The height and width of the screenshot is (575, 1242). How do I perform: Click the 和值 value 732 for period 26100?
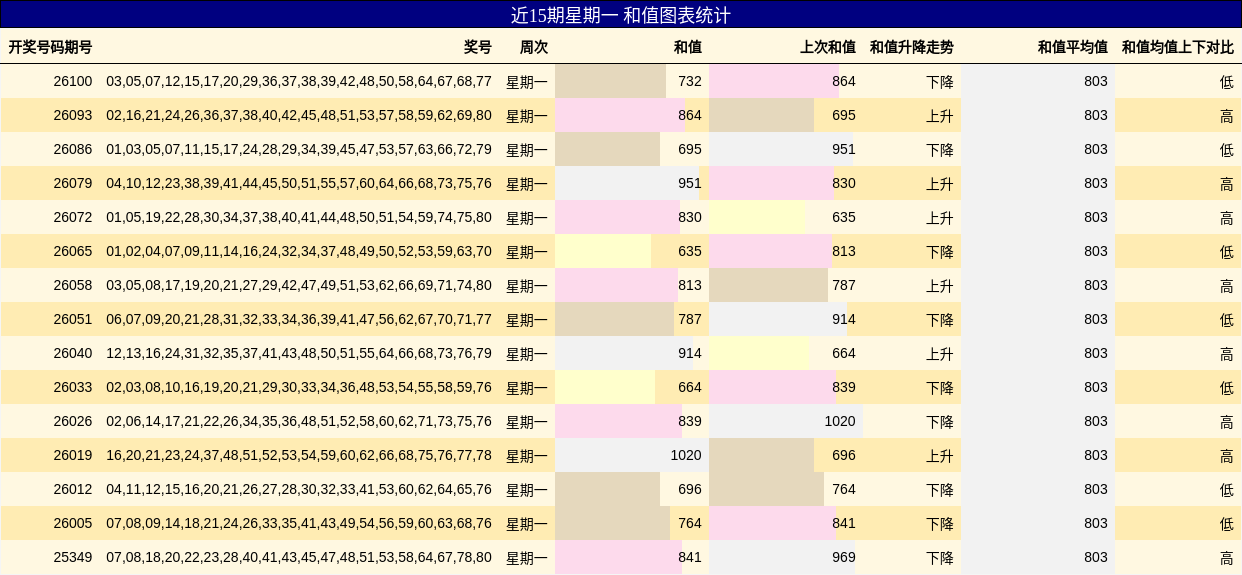tap(690, 81)
